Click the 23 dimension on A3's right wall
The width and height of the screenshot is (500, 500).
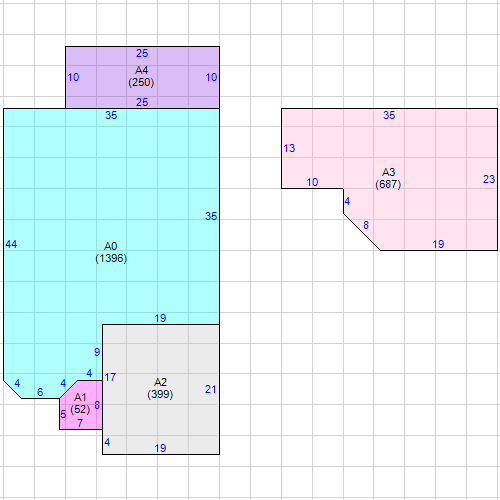click(x=489, y=179)
